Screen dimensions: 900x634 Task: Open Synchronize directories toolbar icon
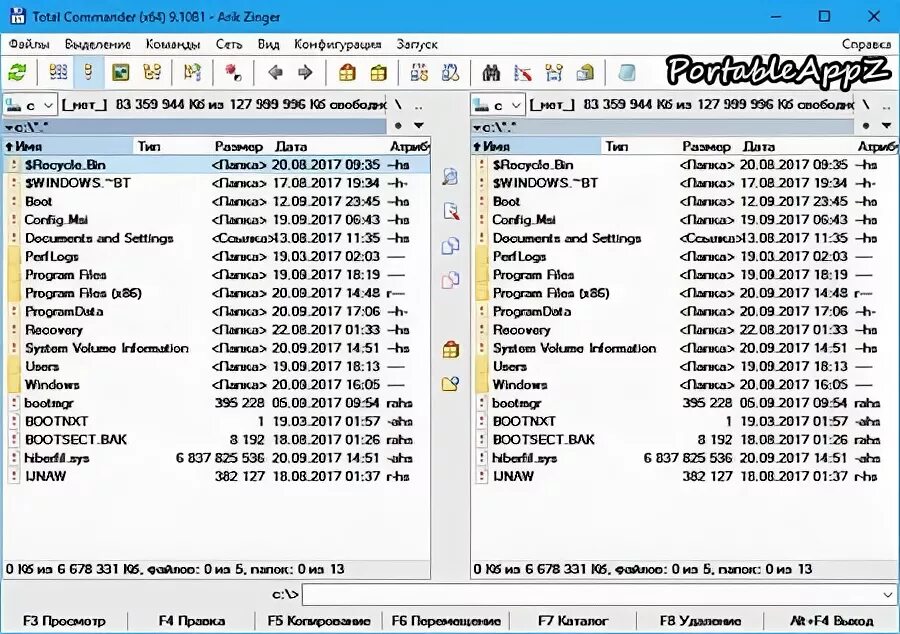(x=554, y=72)
